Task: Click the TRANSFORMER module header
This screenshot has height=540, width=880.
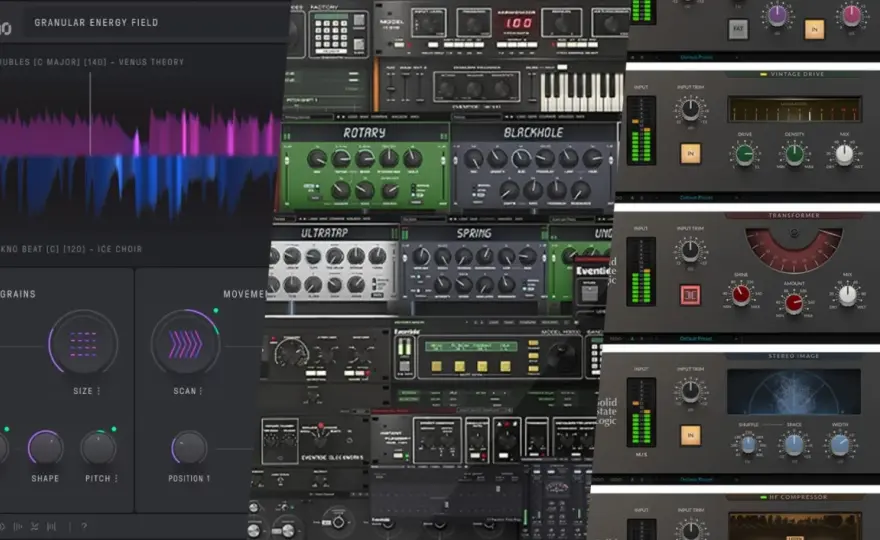Action: 794,215
